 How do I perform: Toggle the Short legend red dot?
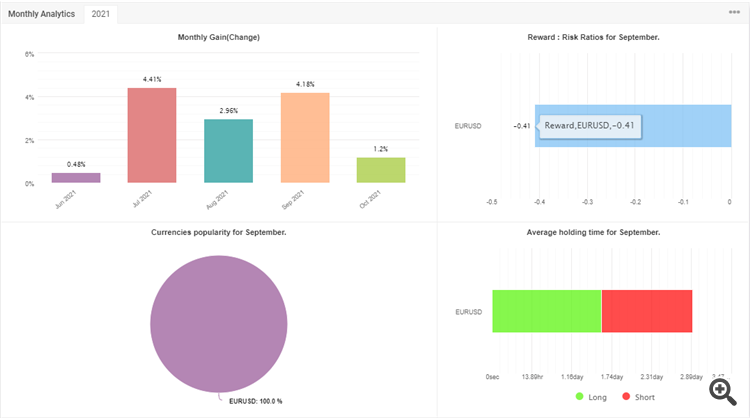[626, 396]
